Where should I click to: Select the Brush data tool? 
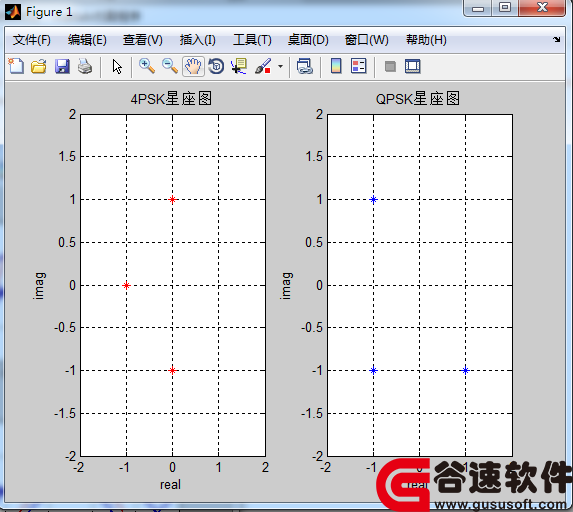263,67
